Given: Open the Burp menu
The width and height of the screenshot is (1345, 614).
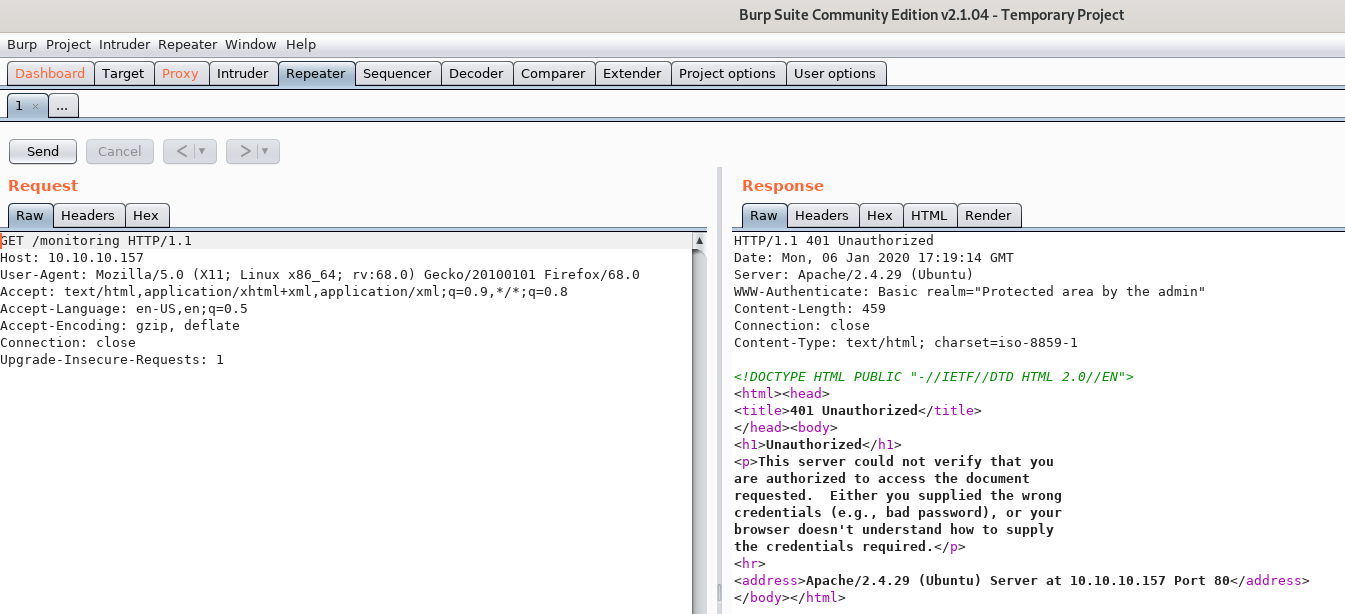Looking at the screenshot, I should tap(22, 44).
